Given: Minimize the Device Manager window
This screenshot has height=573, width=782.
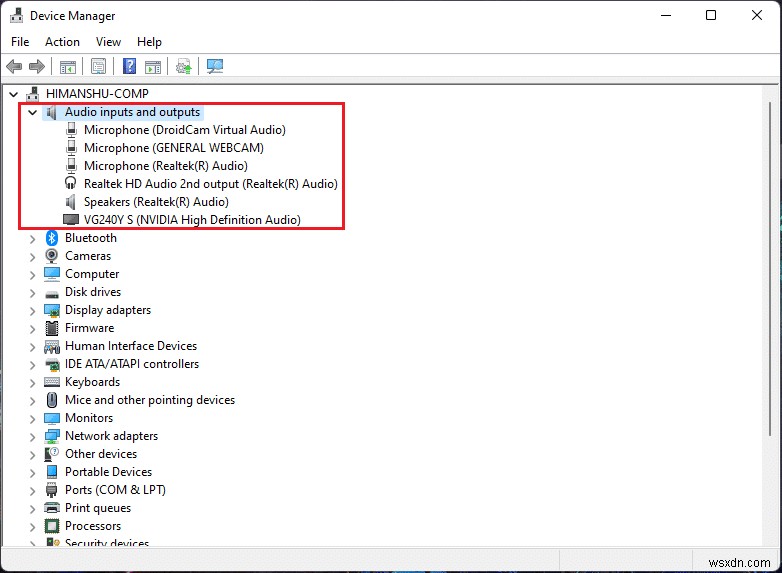Looking at the screenshot, I should (666, 15).
